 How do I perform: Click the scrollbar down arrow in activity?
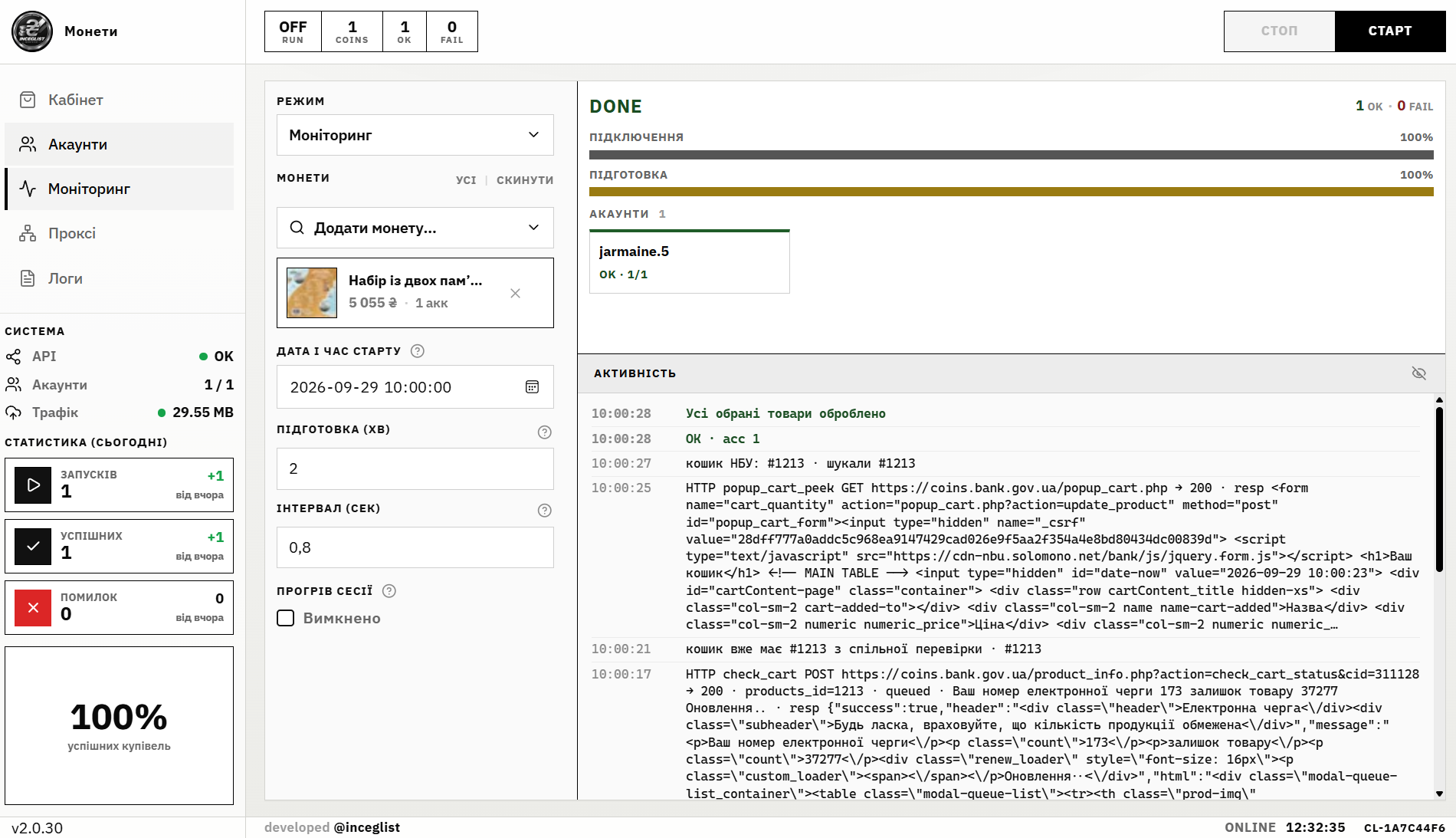click(1439, 794)
